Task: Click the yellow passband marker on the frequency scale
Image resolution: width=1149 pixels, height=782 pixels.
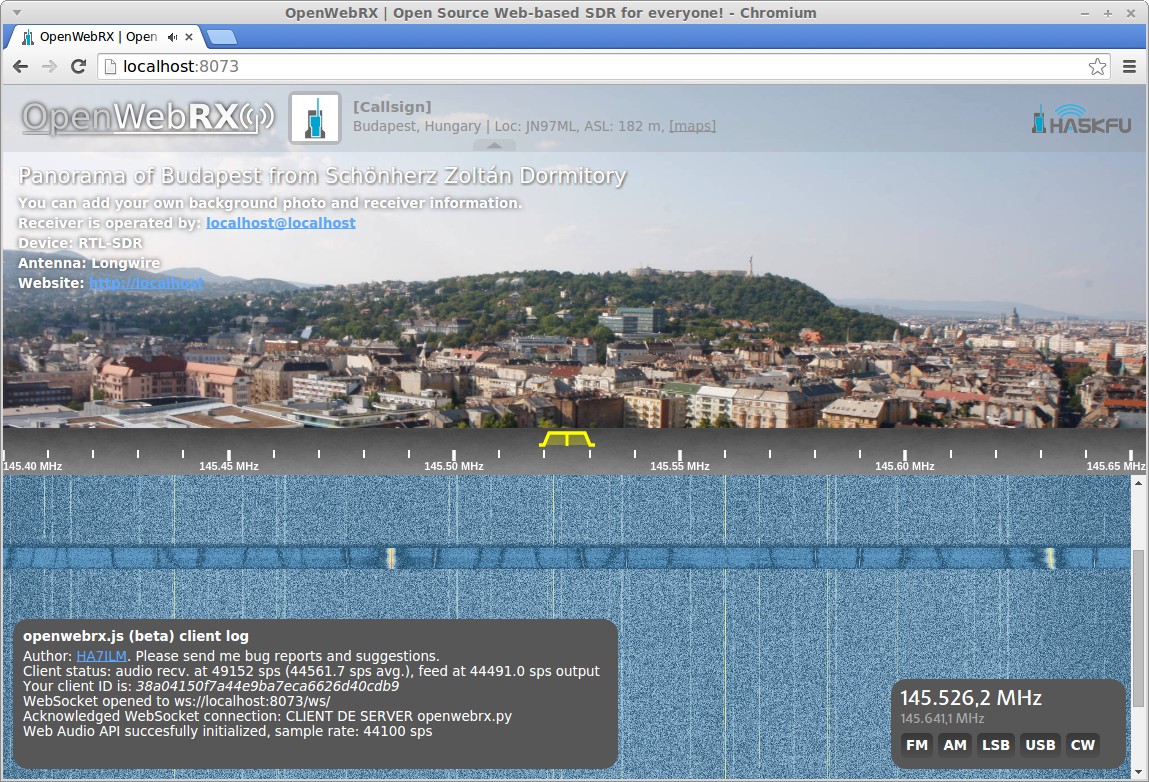Action: pyautogui.click(x=566, y=440)
